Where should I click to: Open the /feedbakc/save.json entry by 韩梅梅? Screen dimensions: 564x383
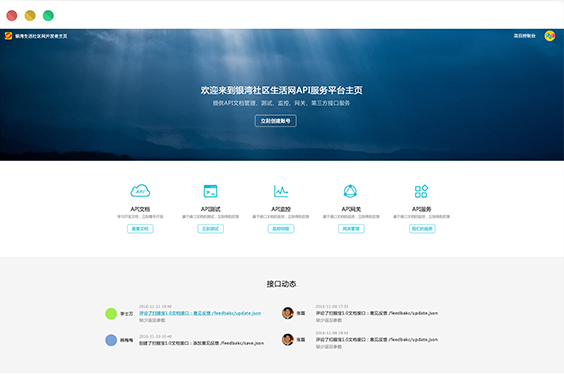coord(201,343)
